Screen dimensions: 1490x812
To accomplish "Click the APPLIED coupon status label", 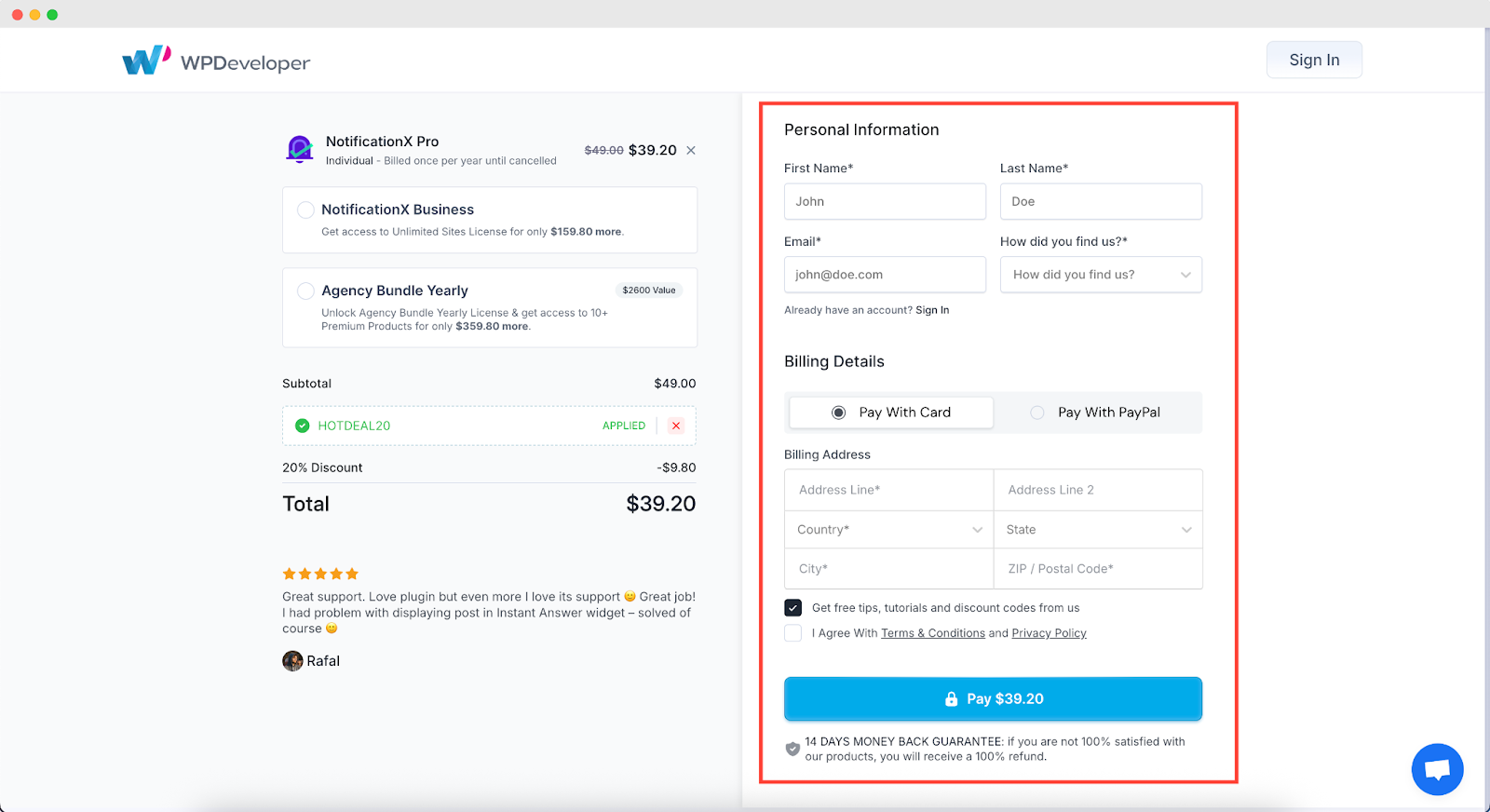I will click(x=624, y=426).
